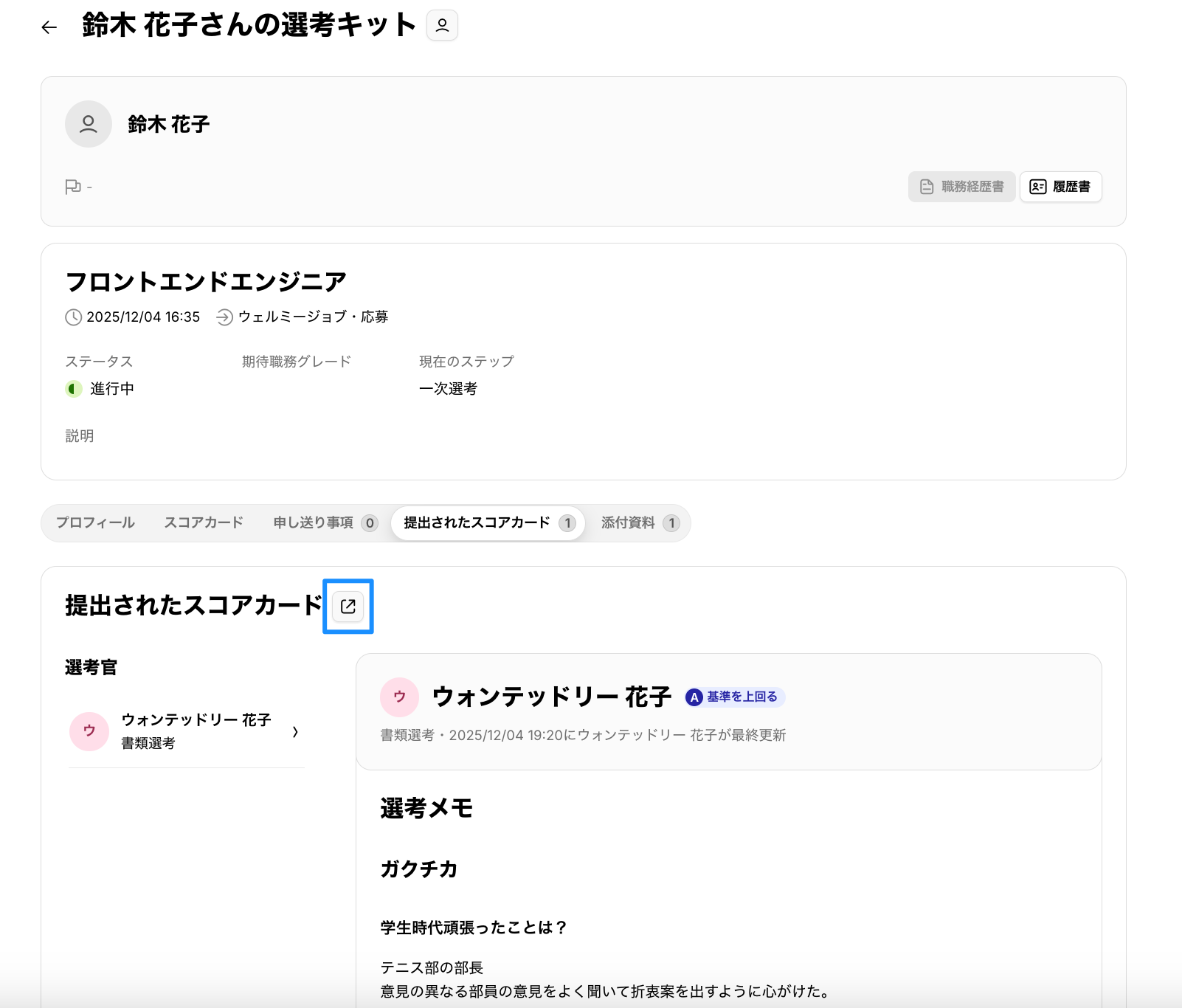Switch to the スコアカード tab
Screen dimensions: 1182x1008
click(x=204, y=522)
